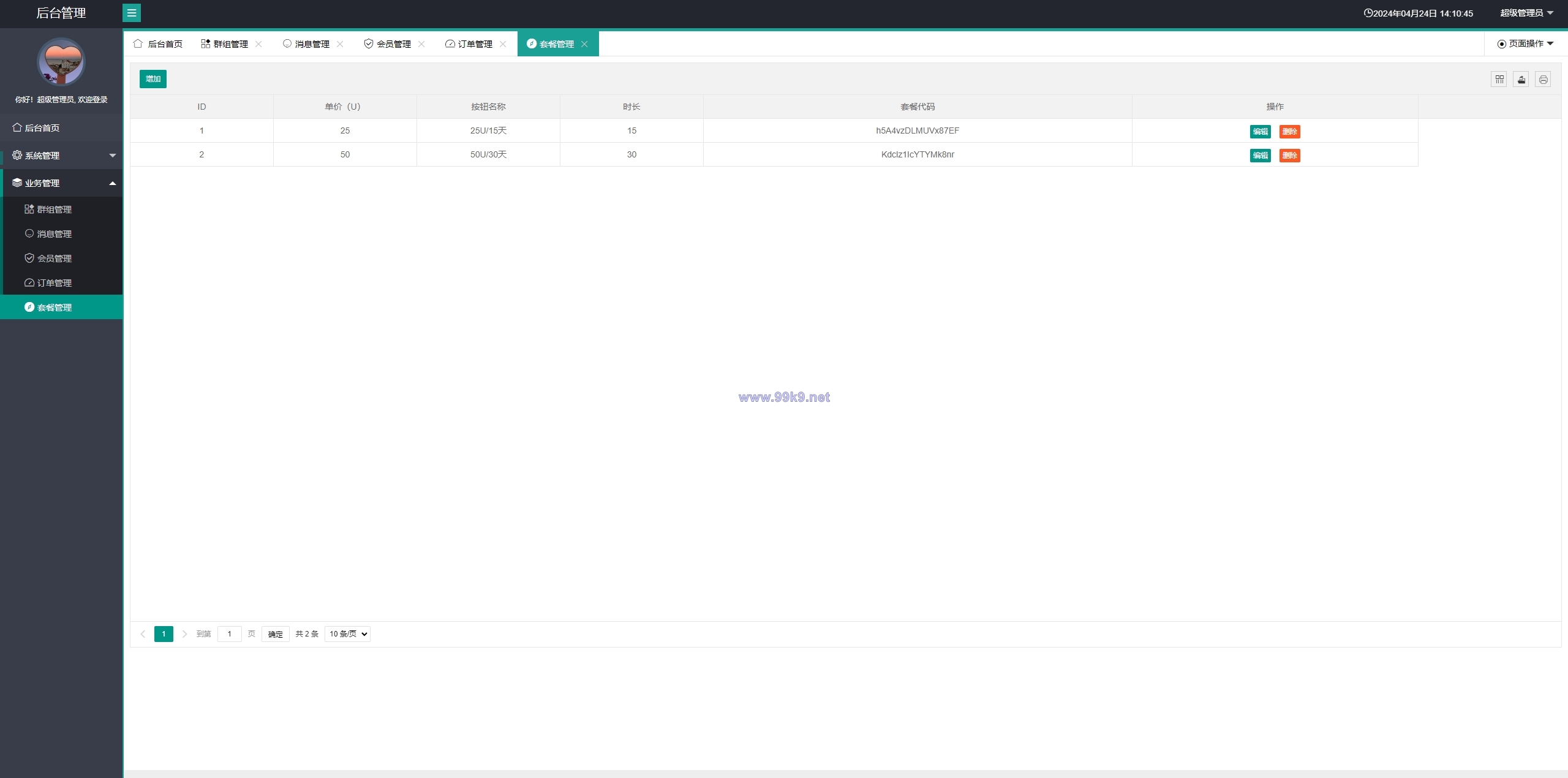The width and height of the screenshot is (1568, 778).
Task: Close the 套餐管理 tab
Action: tap(584, 44)
